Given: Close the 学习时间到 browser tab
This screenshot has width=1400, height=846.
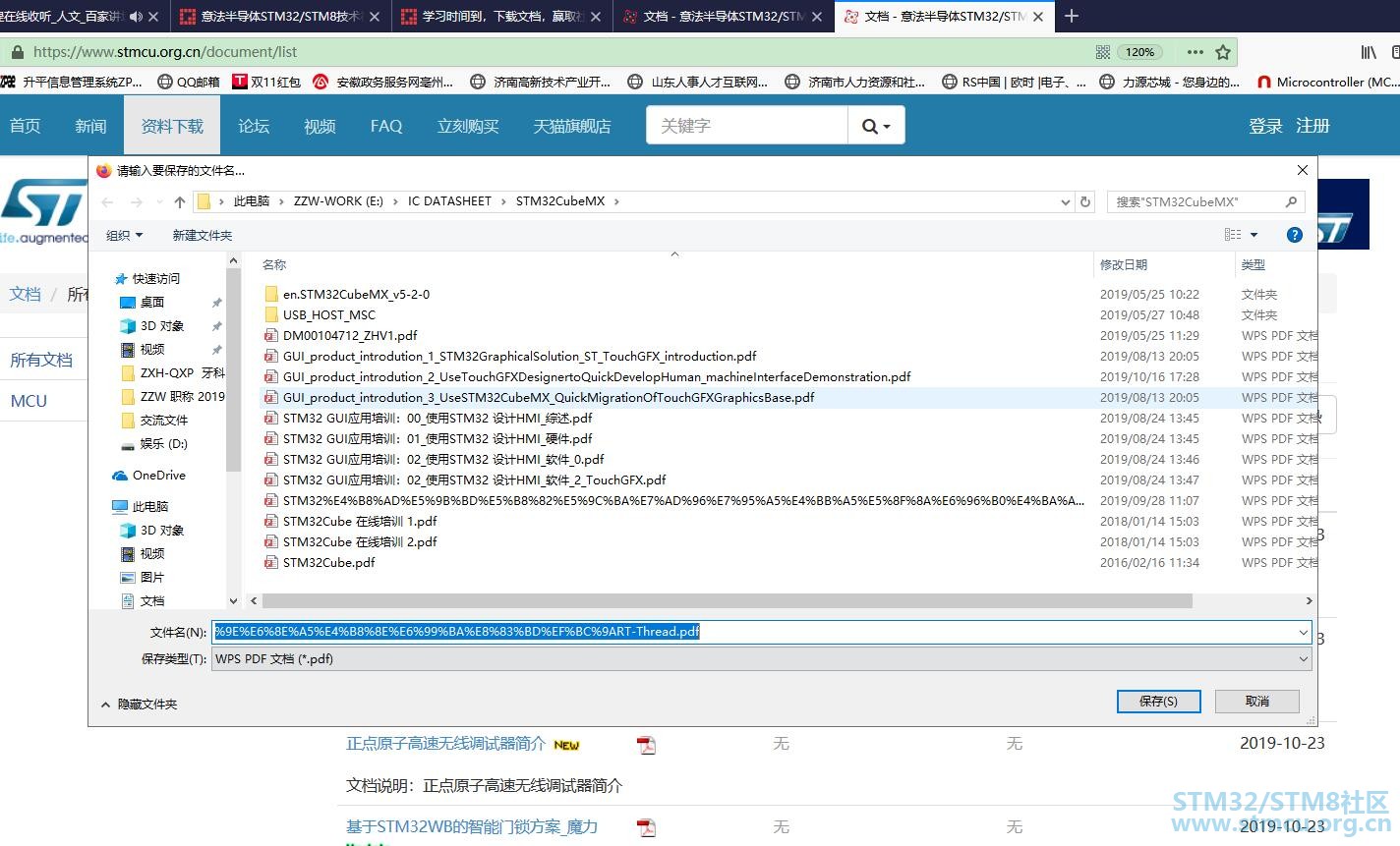Looking at the screenshot, I should 597,16.
